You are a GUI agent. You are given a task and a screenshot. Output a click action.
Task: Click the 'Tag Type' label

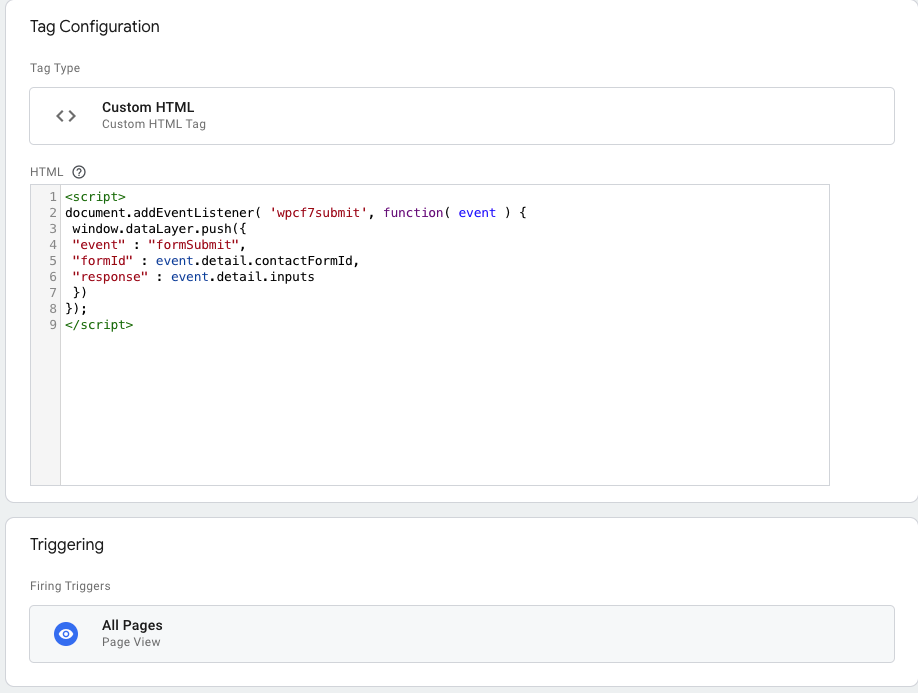55,68
